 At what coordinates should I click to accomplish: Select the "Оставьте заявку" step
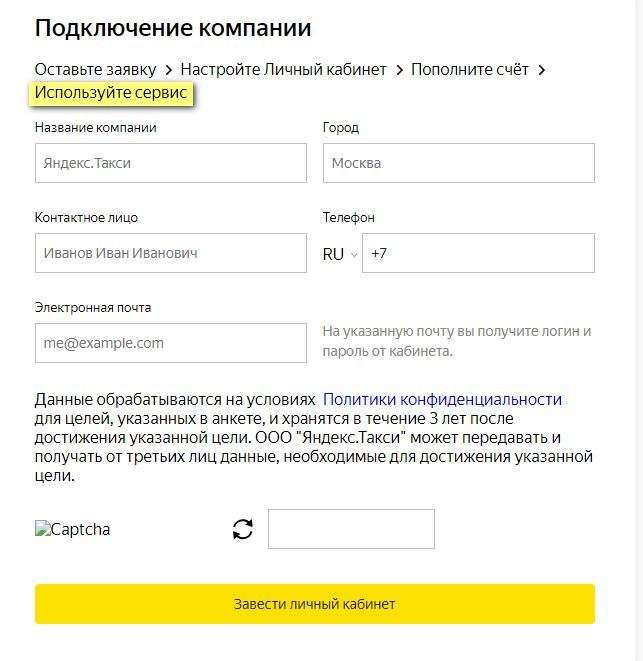point(95,70)
